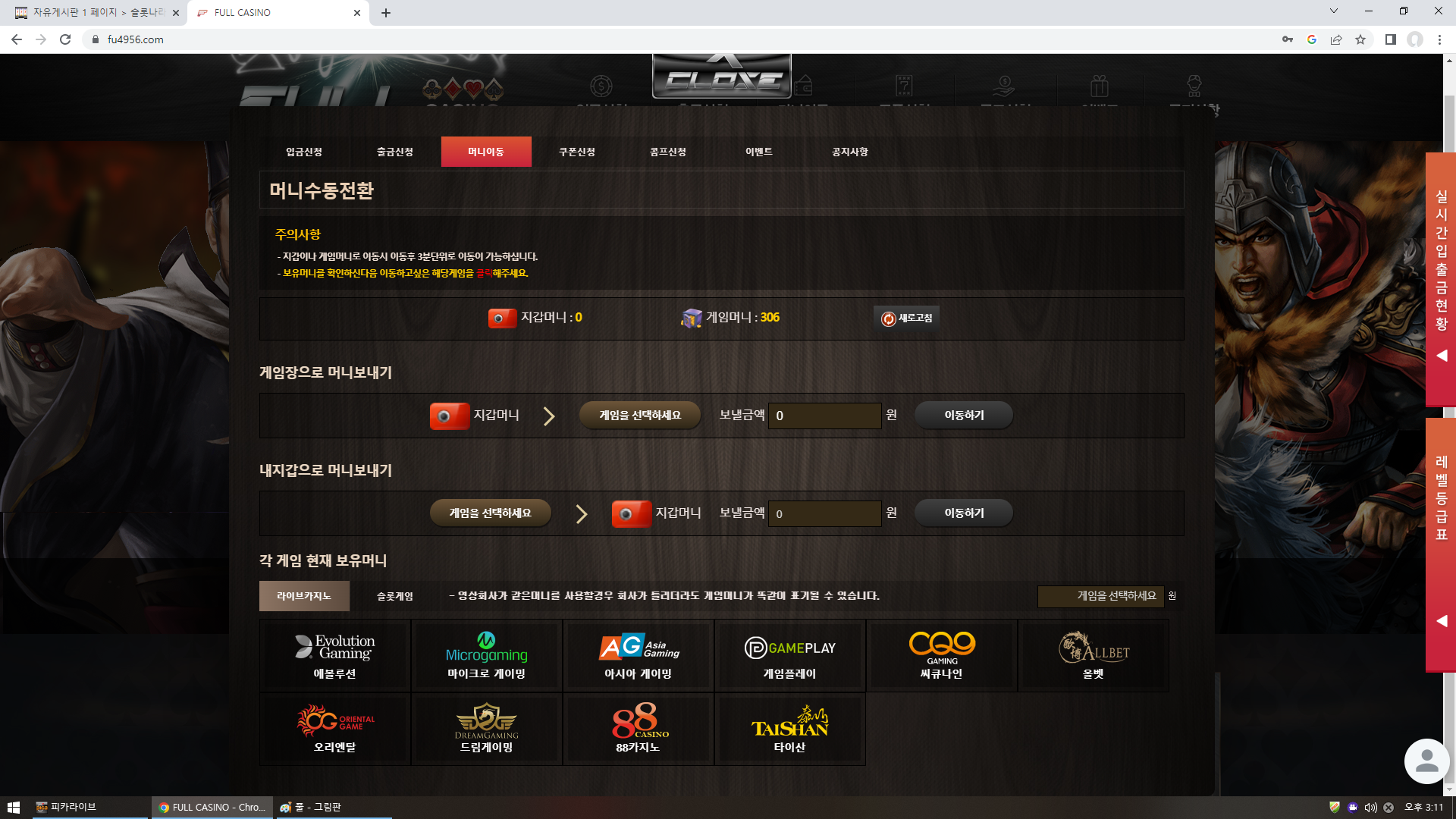Open the Taishan provider tile

pos(790,730)
